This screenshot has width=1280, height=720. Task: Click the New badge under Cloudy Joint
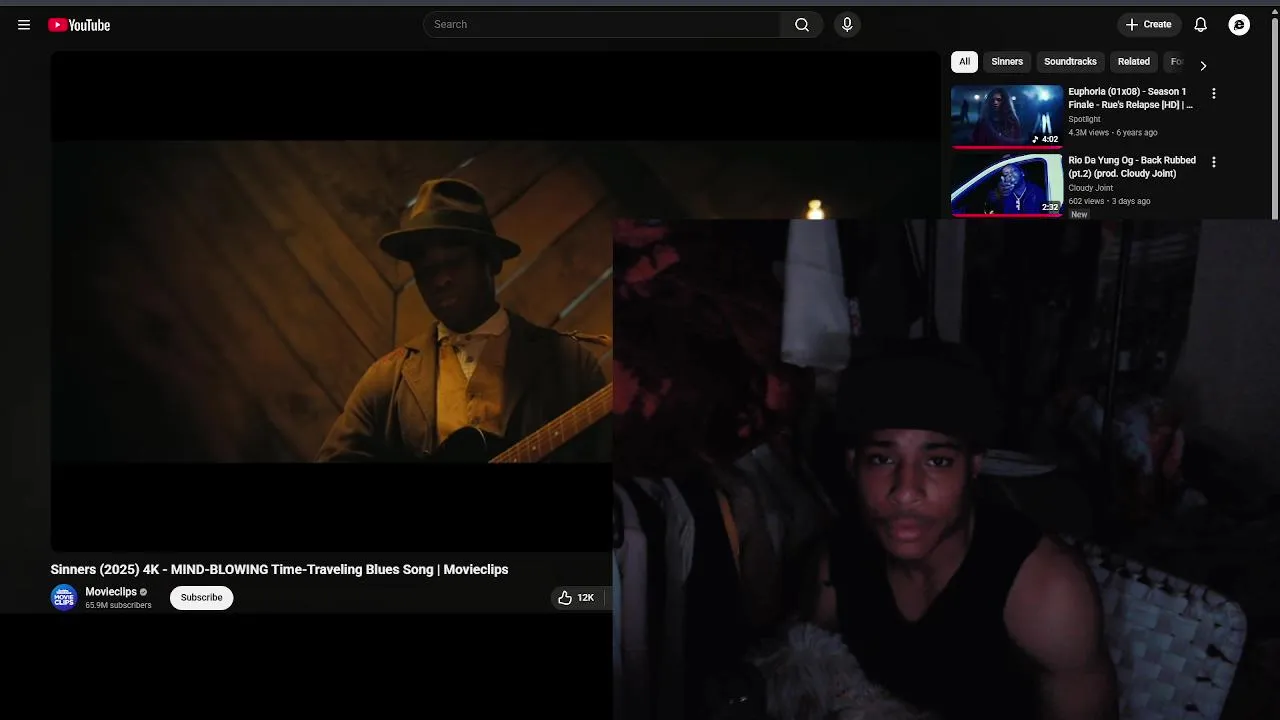pyautogui.click(x=1079, y=214)
